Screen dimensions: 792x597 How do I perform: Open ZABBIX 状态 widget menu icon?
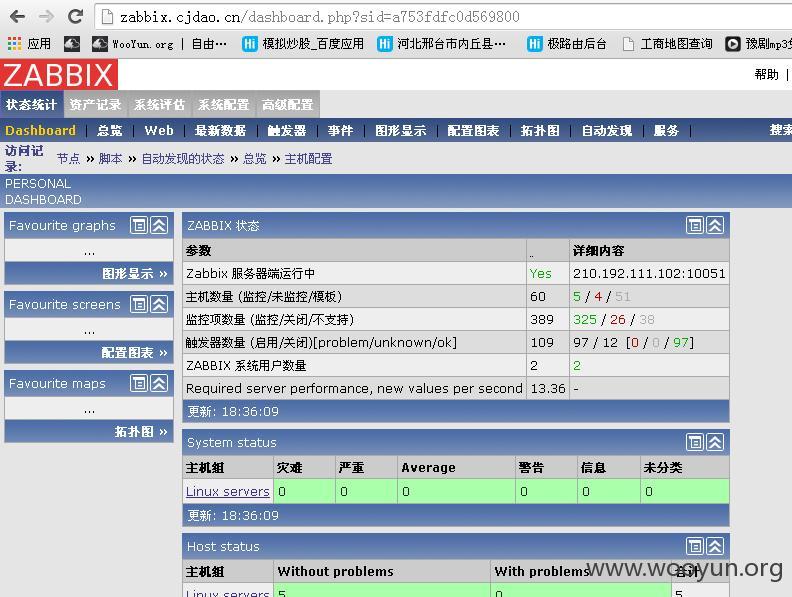click(695, 225)
